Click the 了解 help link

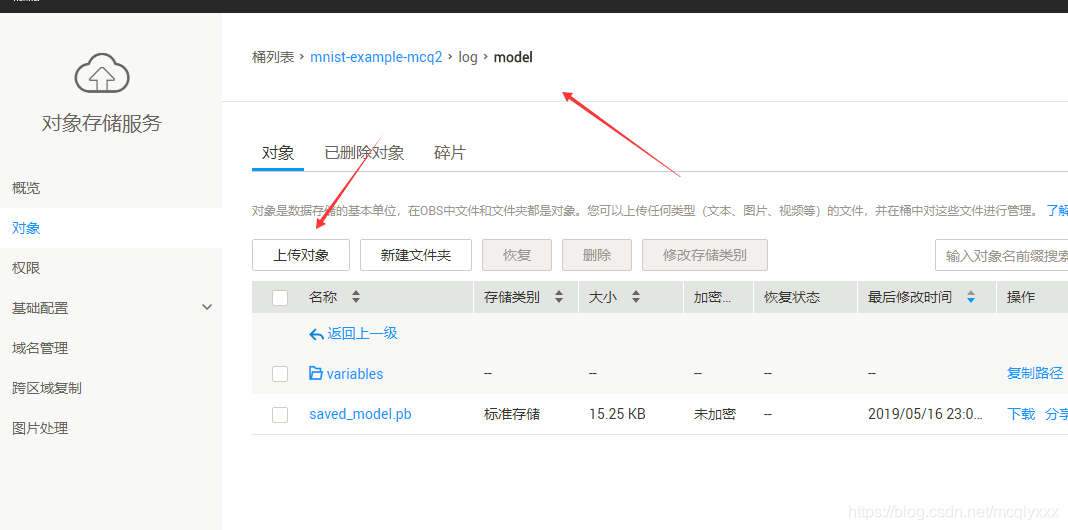tap(1057, 211)
